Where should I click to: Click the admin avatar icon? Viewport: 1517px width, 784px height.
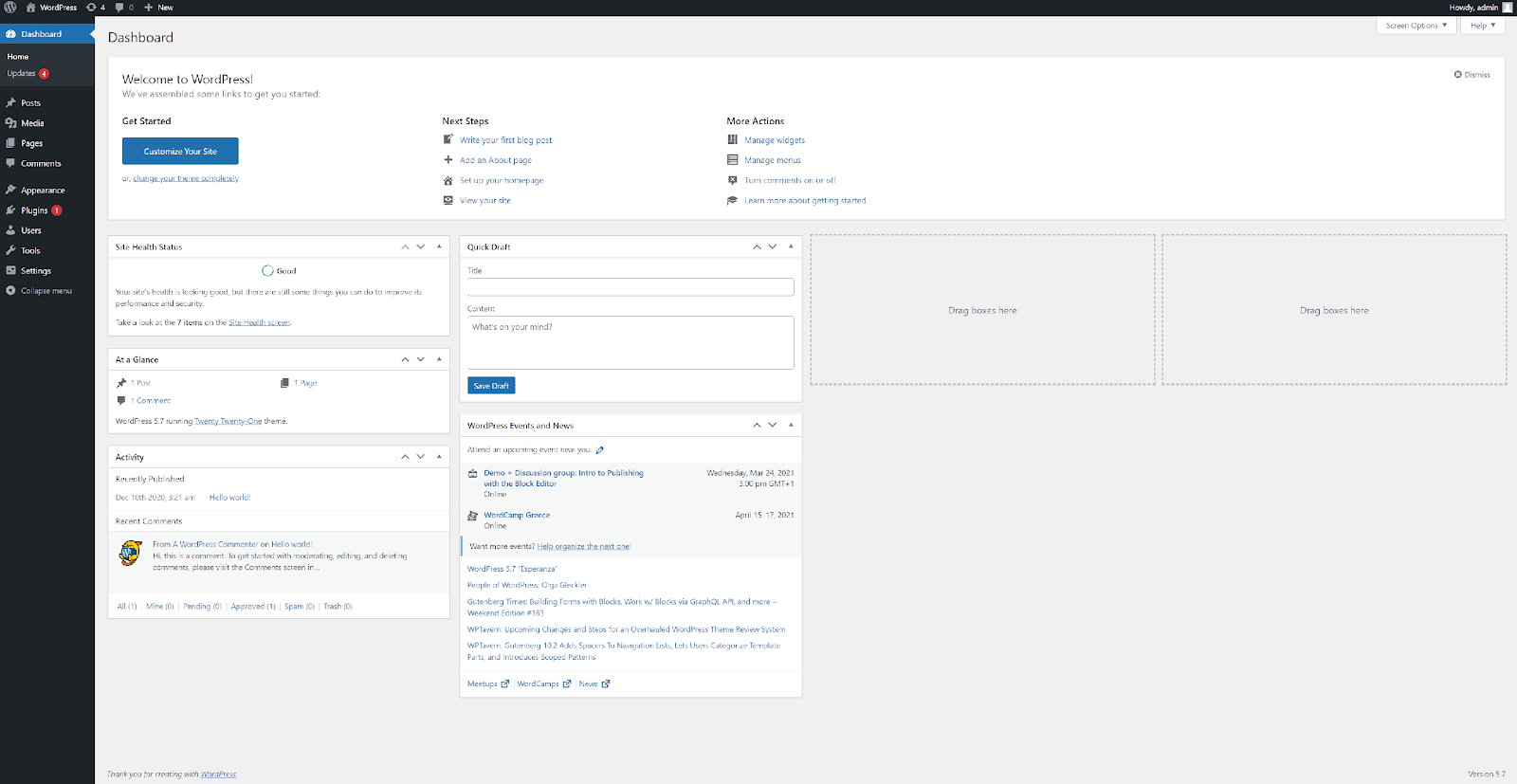(x=1508, y=7)
